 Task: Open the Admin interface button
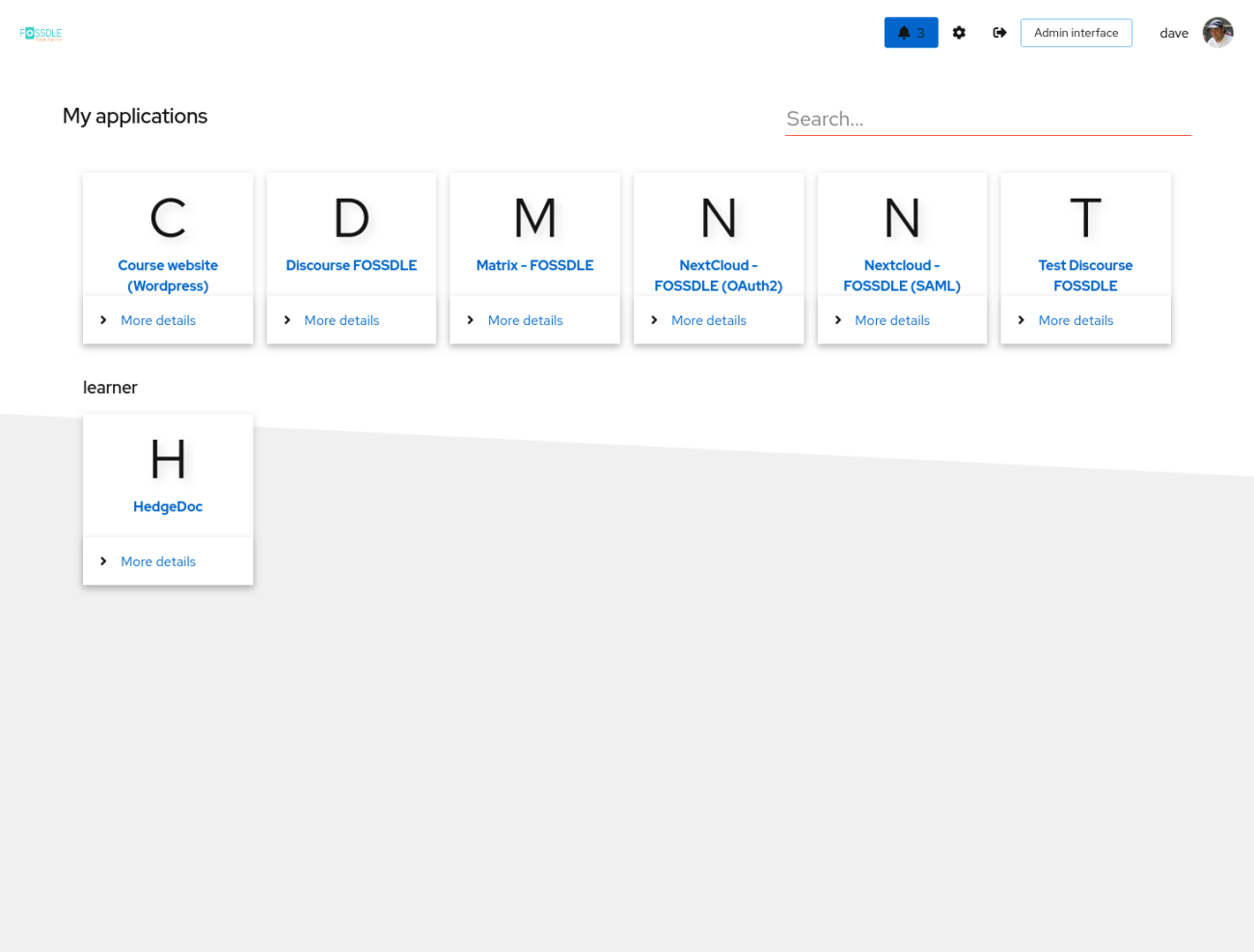coord(1077,33)
